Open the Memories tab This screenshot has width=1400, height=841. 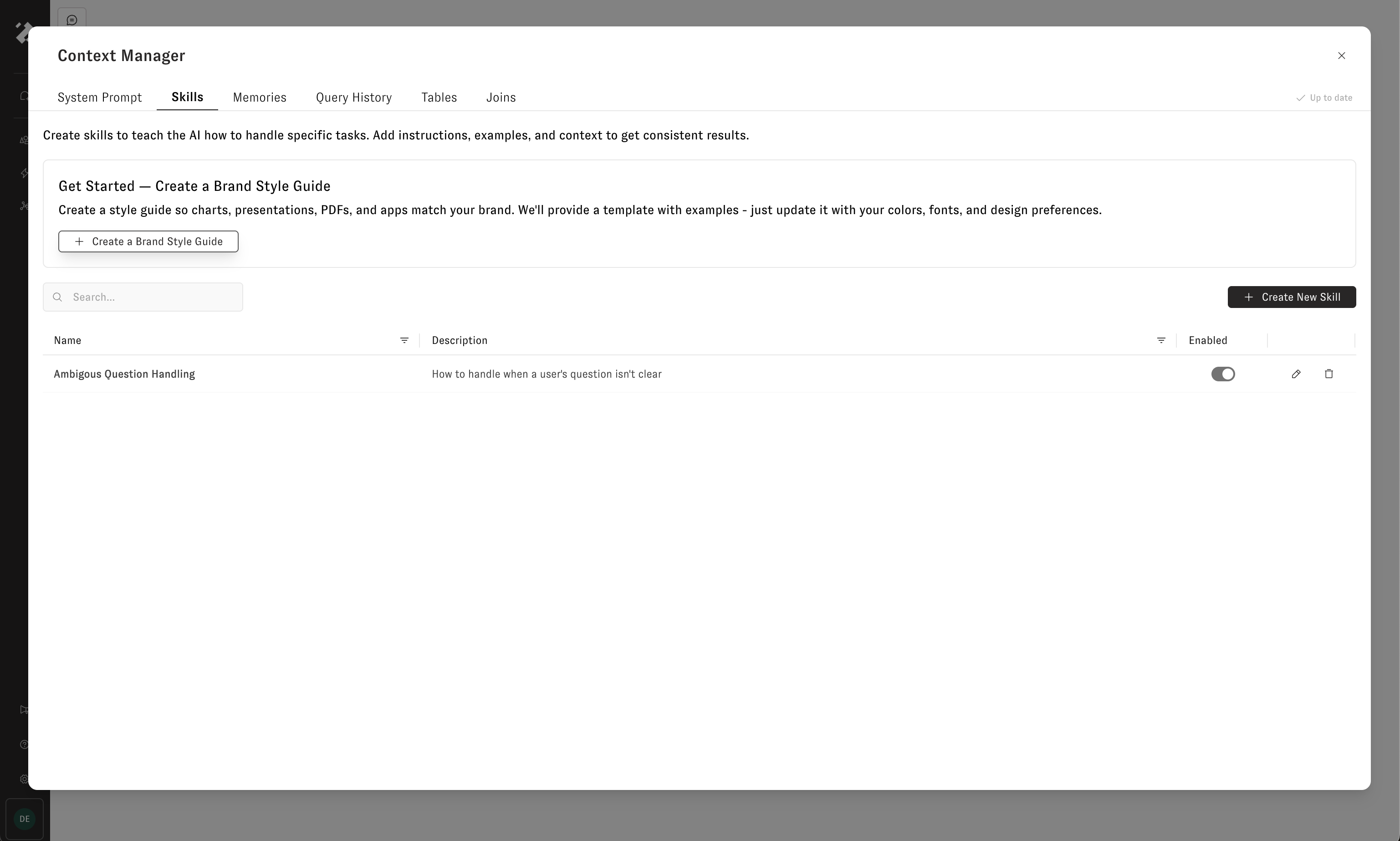260,97
